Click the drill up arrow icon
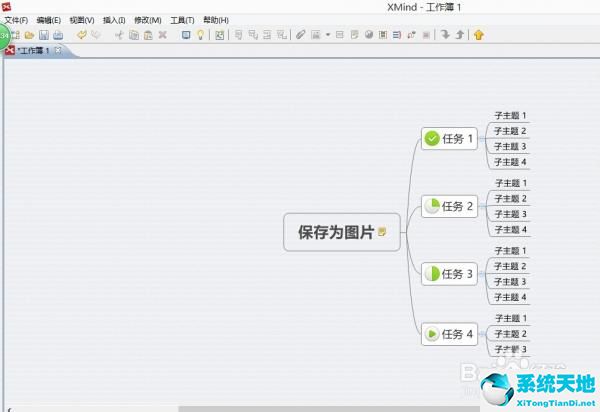The image size is (600, 412). [x=460, y=35]
